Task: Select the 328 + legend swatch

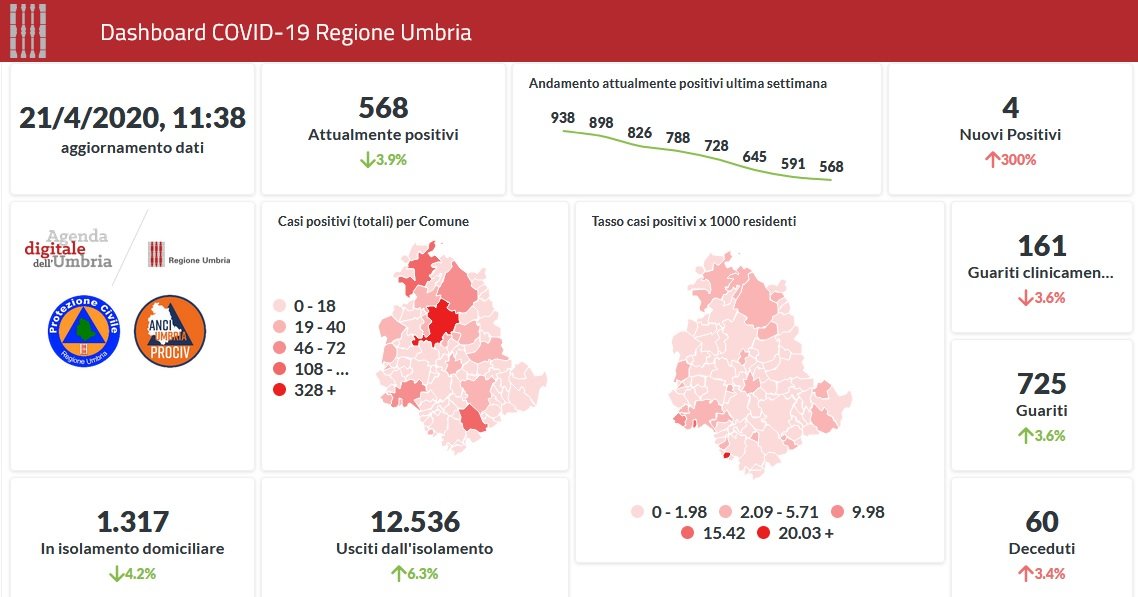Action: coord(279,390)
